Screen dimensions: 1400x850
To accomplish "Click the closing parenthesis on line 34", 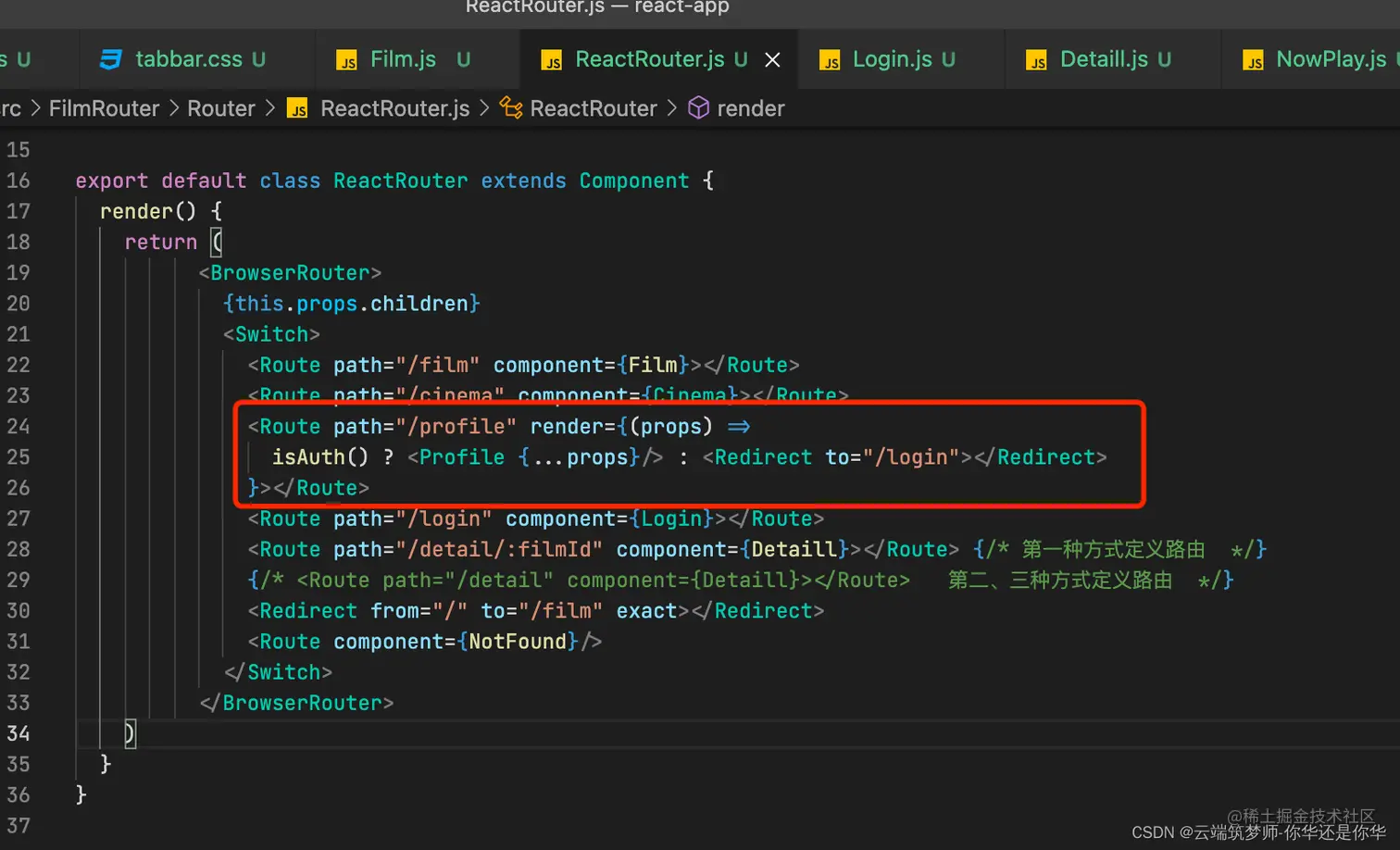I will [x=130, y=733].
